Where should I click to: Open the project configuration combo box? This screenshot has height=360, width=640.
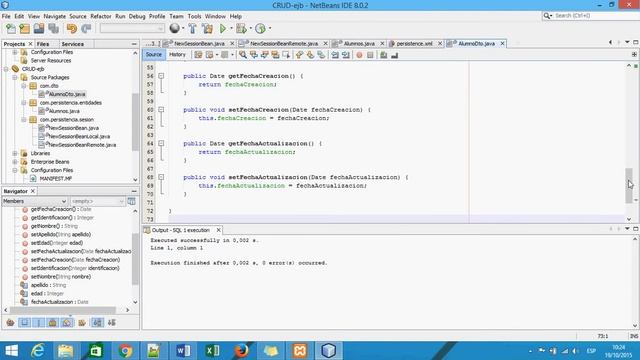pos(132,28)
